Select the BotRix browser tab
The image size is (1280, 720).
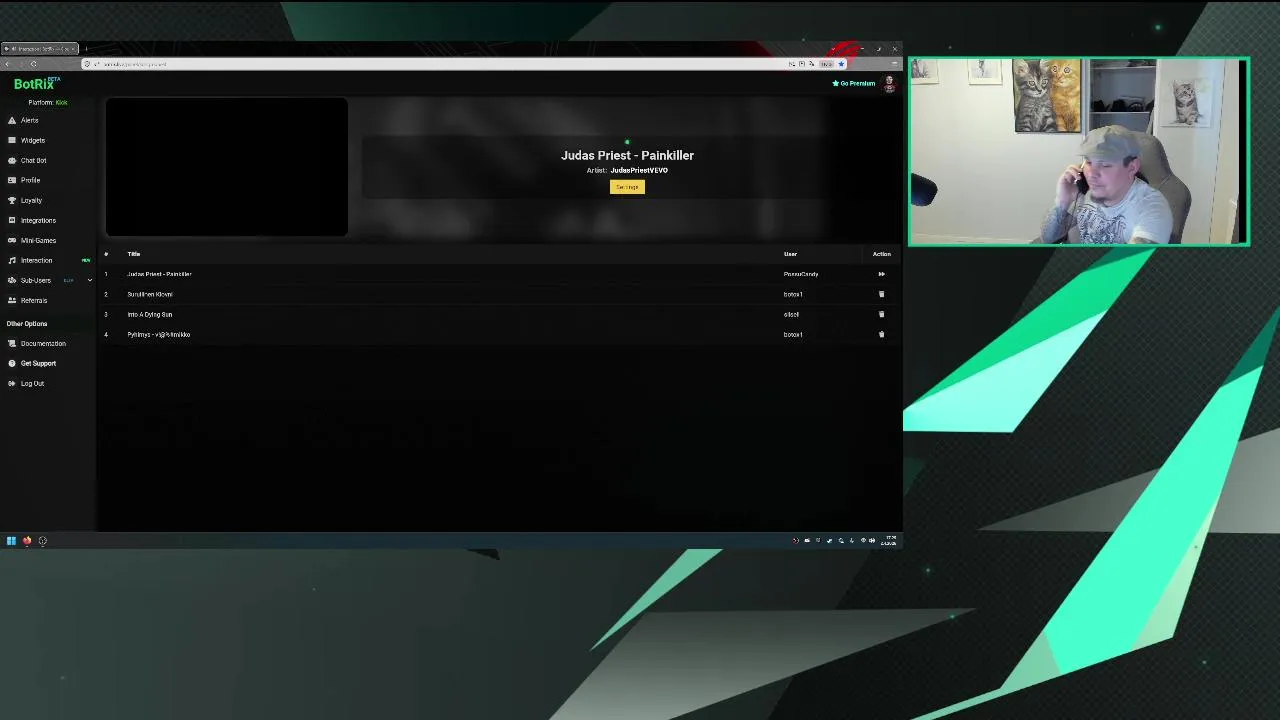click(40, 48)
